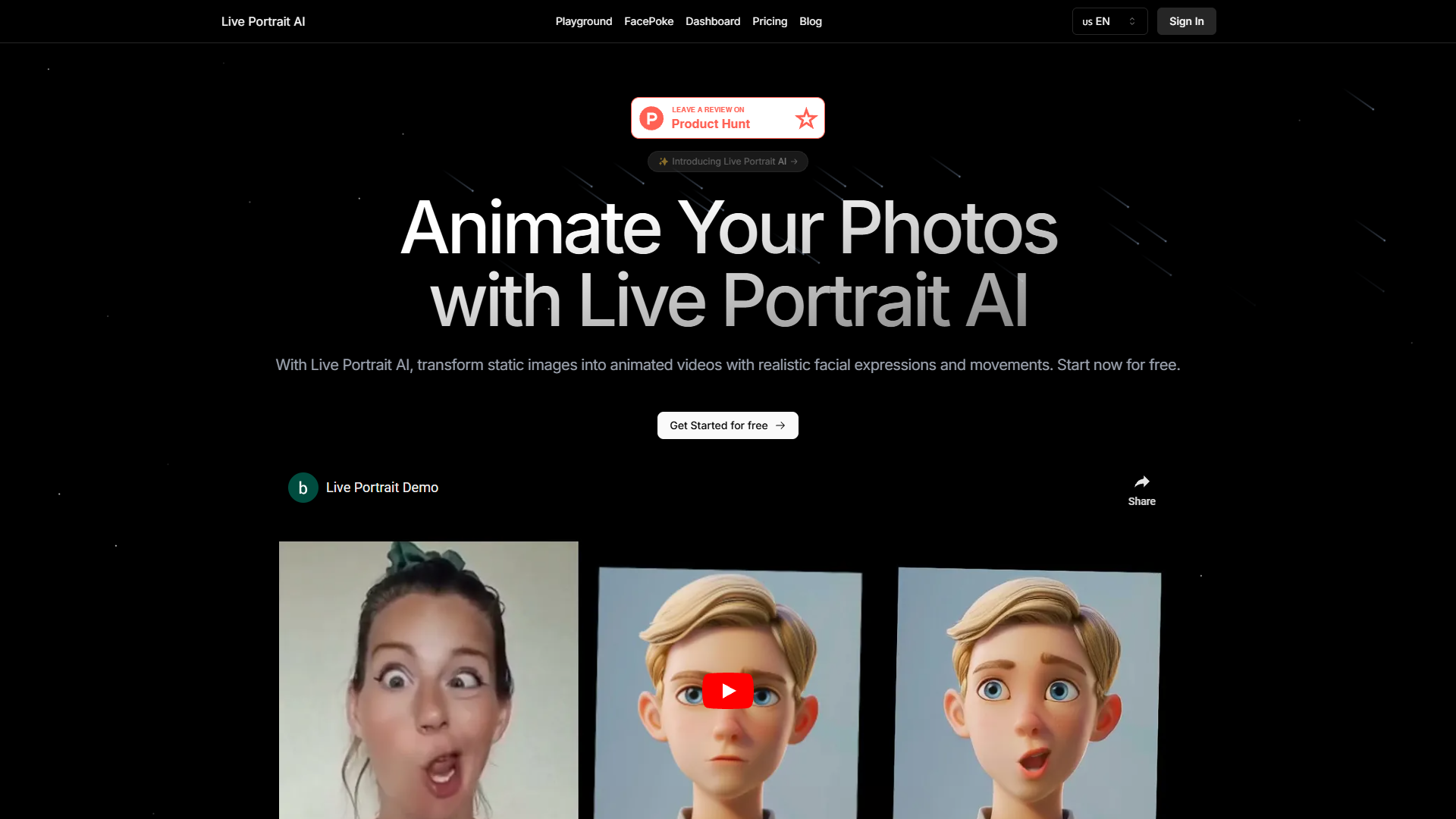Click the channel avatar next to Live Portrait Demo
1456x819 pixels.
coord(303,488)
